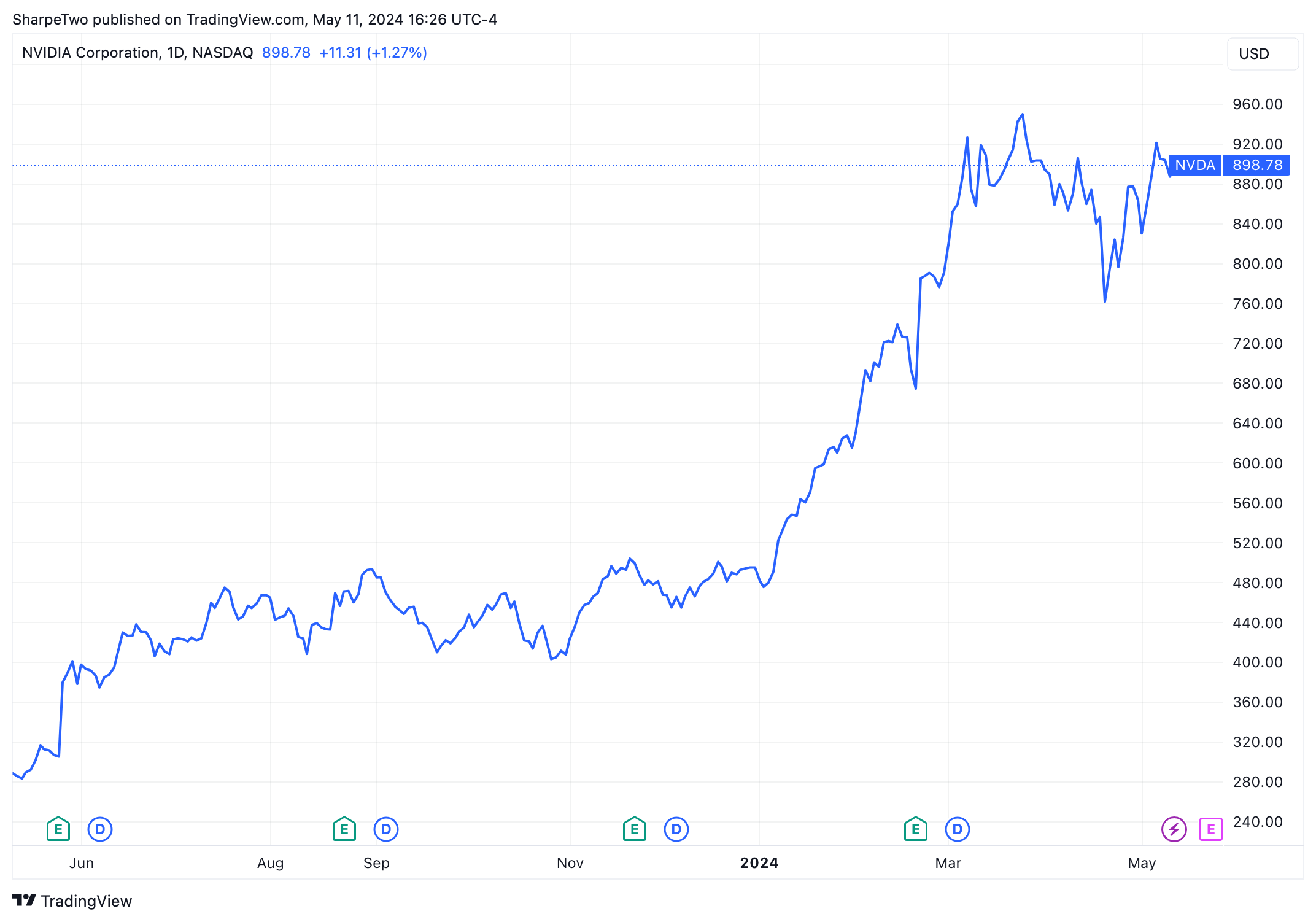
Task: Click the December dividend D marker
Action: (x=676, y=829)
